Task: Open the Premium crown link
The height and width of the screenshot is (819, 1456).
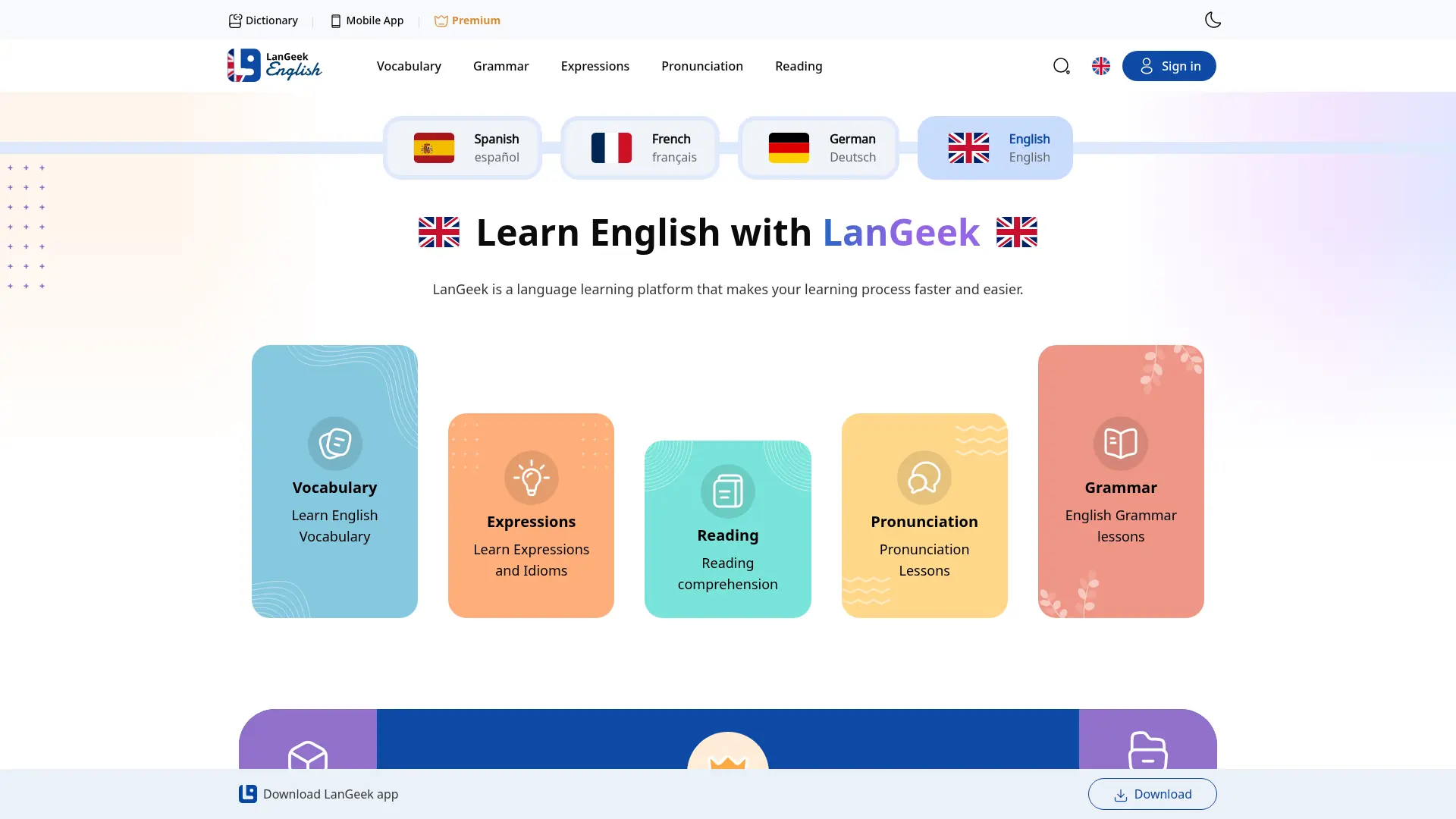Action: click(x=467, y=20)
